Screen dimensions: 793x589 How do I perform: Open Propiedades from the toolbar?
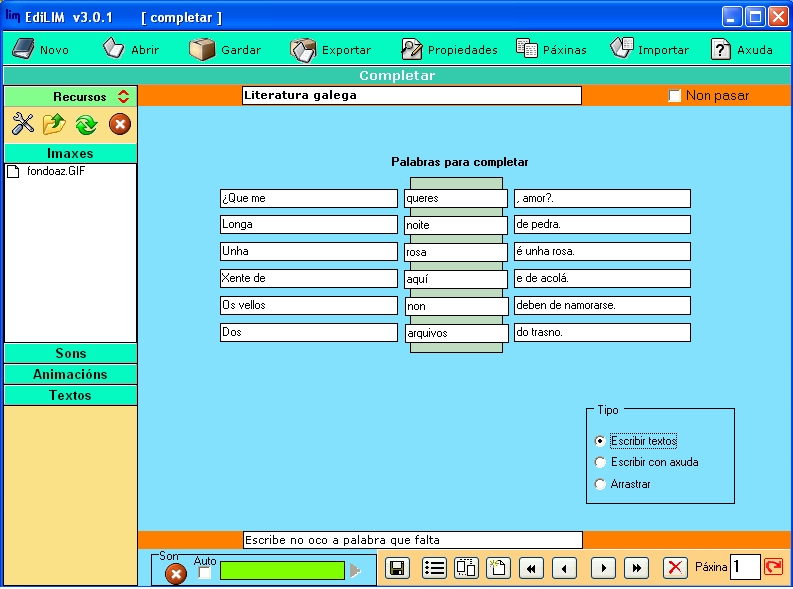(449, 49)
